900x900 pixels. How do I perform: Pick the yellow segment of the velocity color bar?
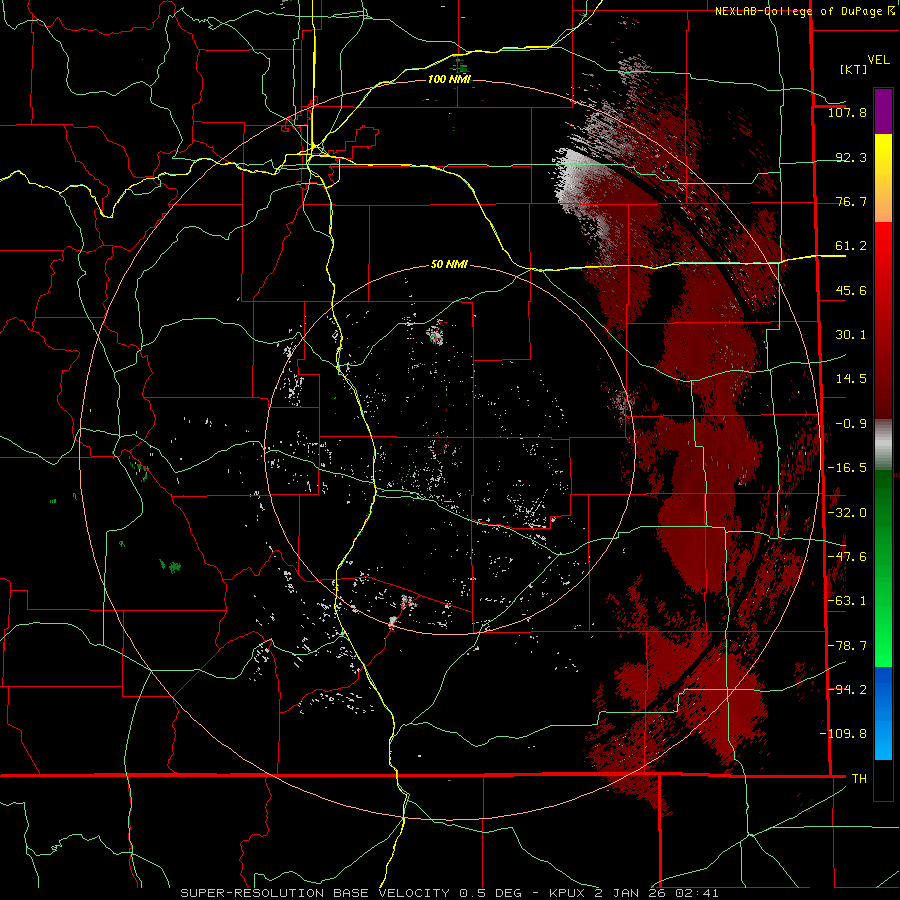pos(883,155)
